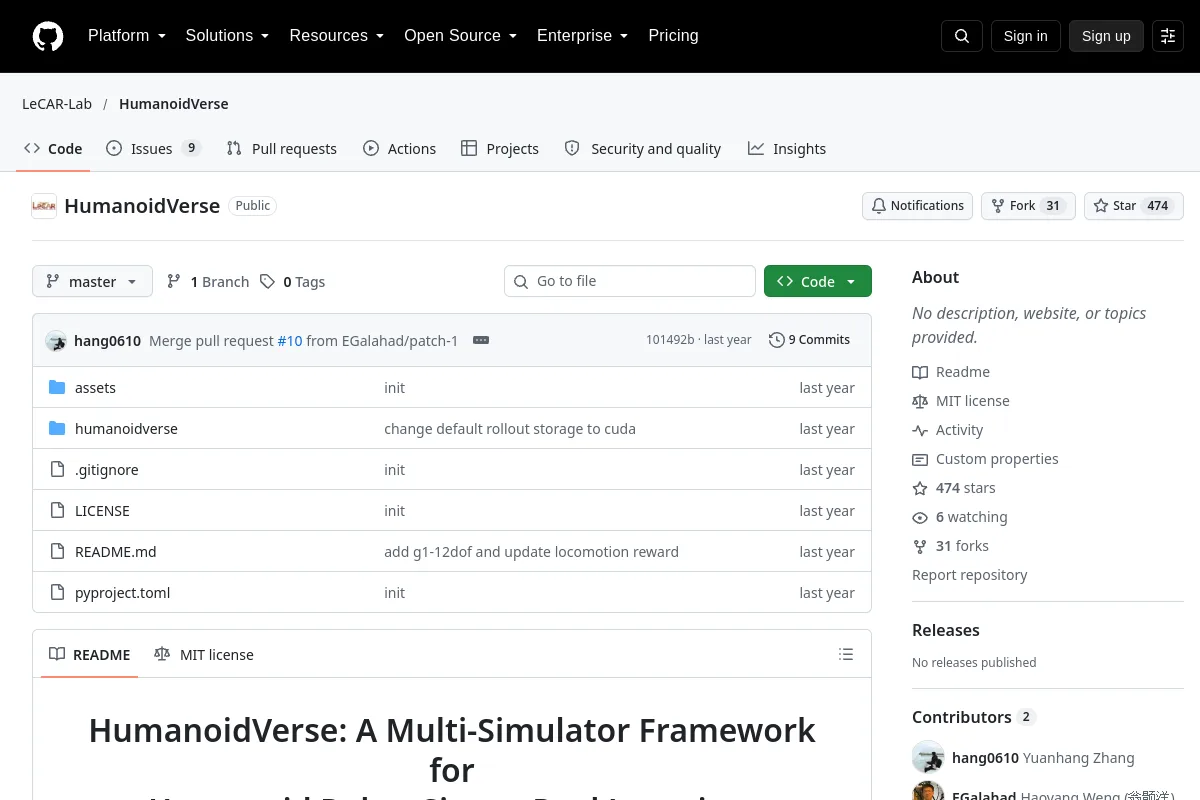Open the LICENSE file

click(x=102, y=511)
